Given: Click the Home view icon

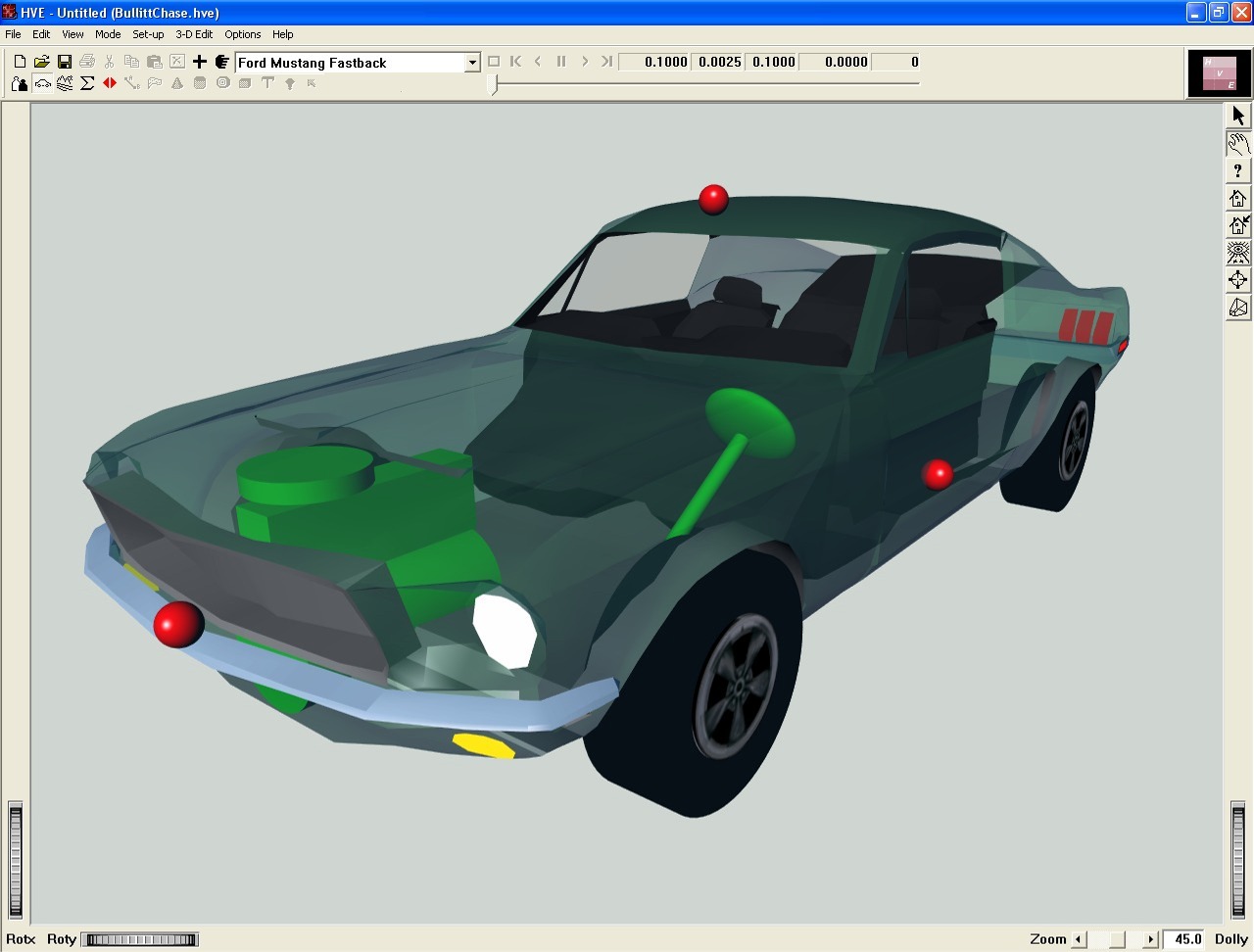Looking at the screenshot, I should click(1238, 198).
